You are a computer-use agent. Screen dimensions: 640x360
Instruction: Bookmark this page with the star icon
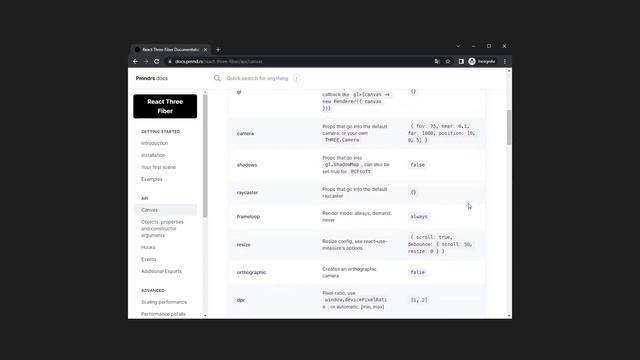click(448, 62)
